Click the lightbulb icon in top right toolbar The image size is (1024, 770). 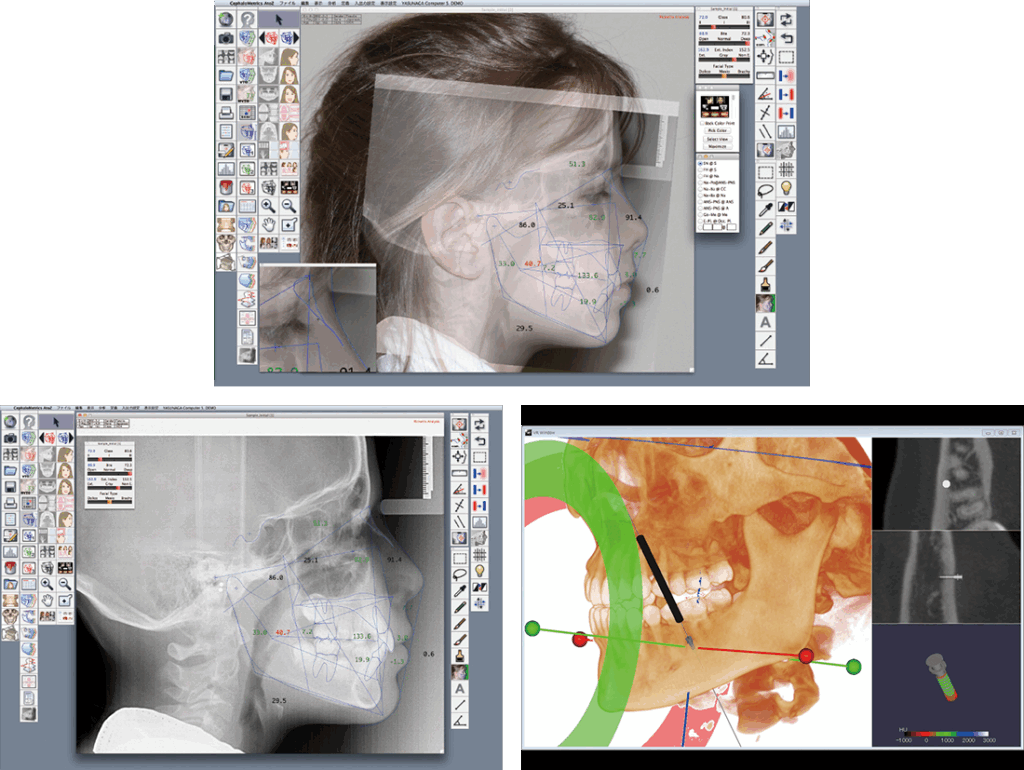(x=786, y=188)
